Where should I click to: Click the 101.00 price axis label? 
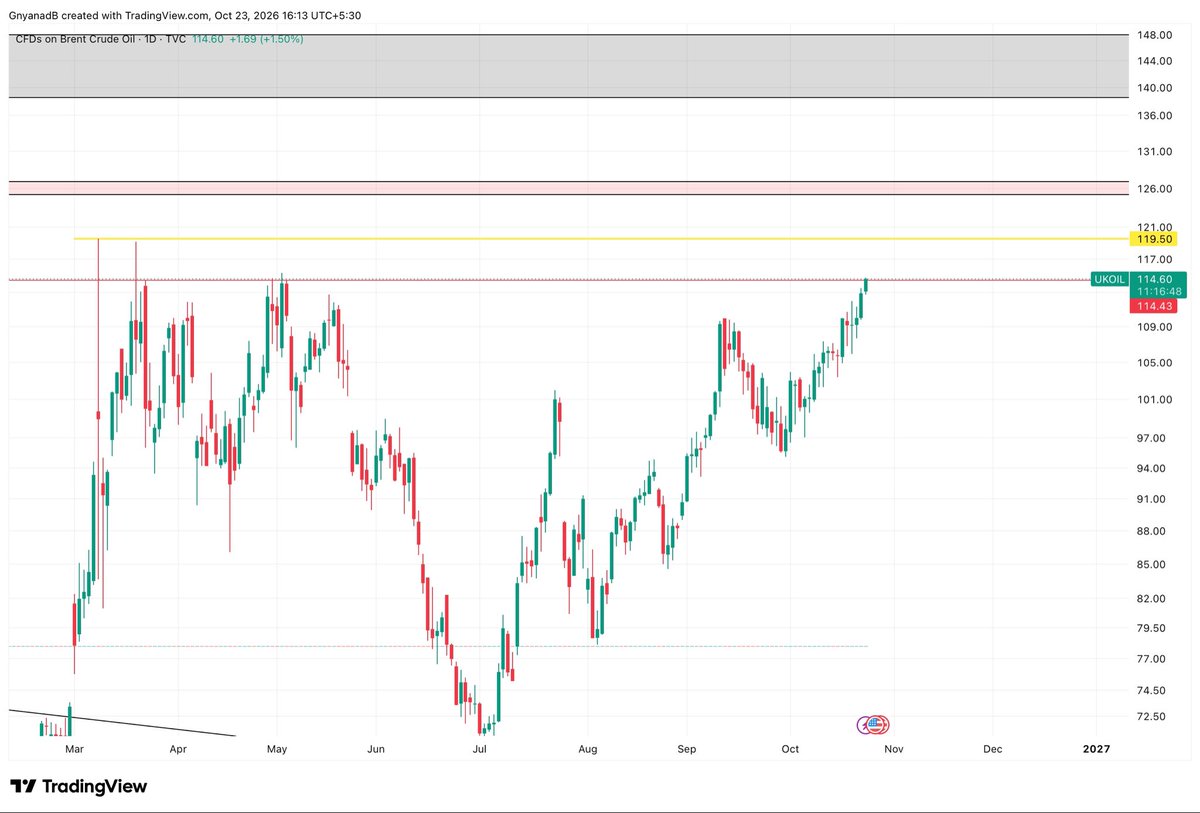[1153, 400]
